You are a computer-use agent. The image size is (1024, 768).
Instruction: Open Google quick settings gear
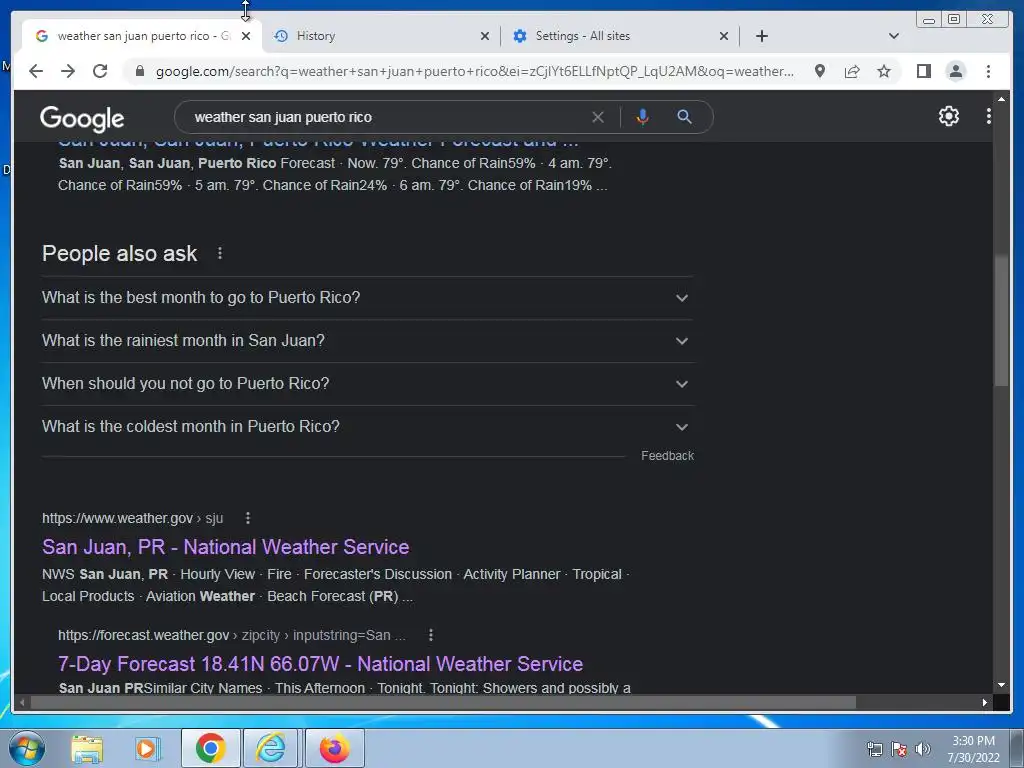tap(948, 116)
